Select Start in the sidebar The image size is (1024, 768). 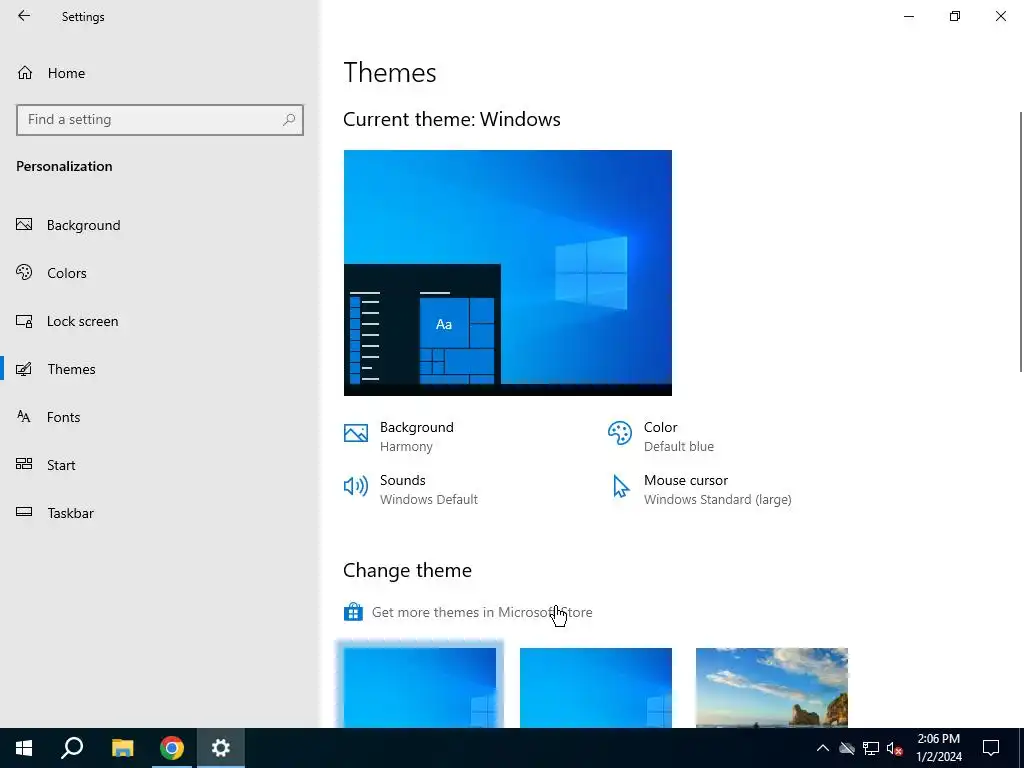click(x=160, y=464)
